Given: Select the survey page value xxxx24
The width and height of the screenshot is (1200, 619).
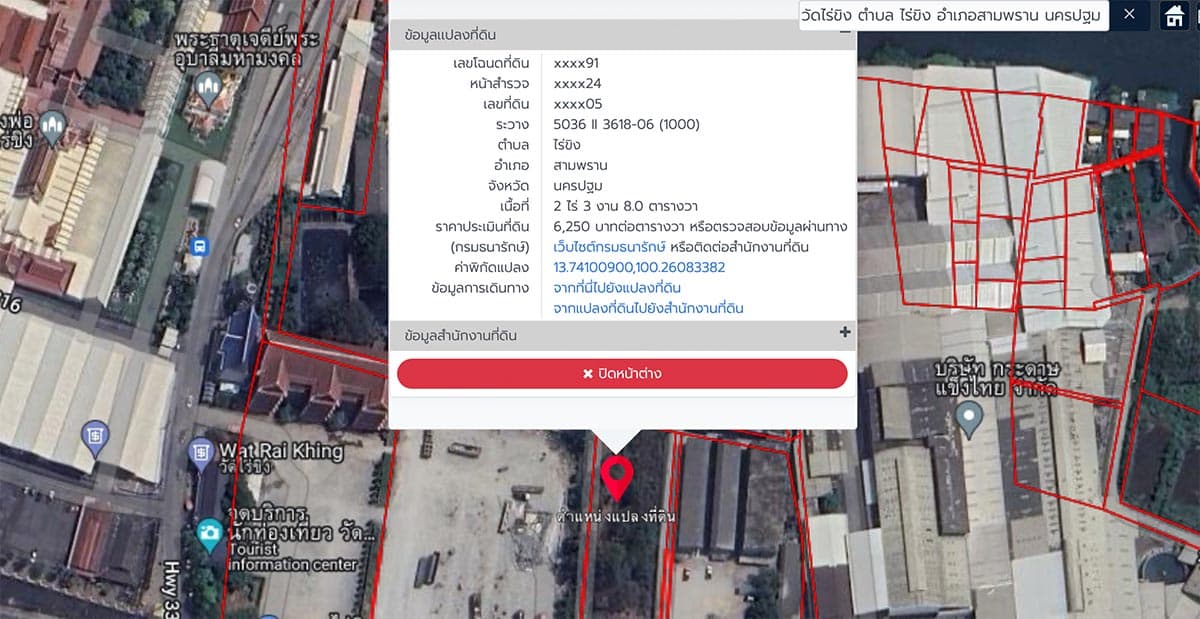Looking at the screenshot, I should [577, 83].
